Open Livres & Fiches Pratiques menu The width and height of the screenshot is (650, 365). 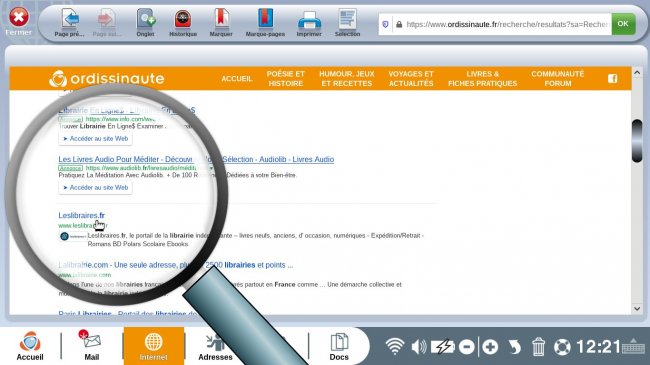point(483,79)
